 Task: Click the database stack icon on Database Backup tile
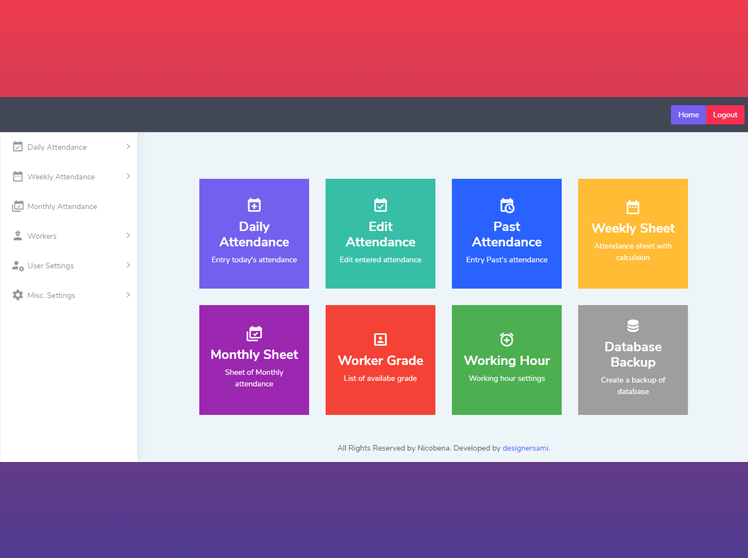[x=633, y=326]
